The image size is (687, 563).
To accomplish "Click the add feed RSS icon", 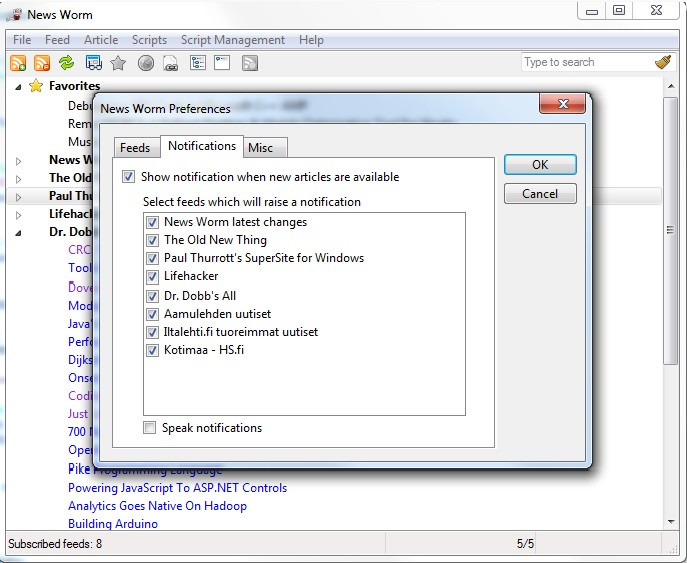I will tap(18, 63).
